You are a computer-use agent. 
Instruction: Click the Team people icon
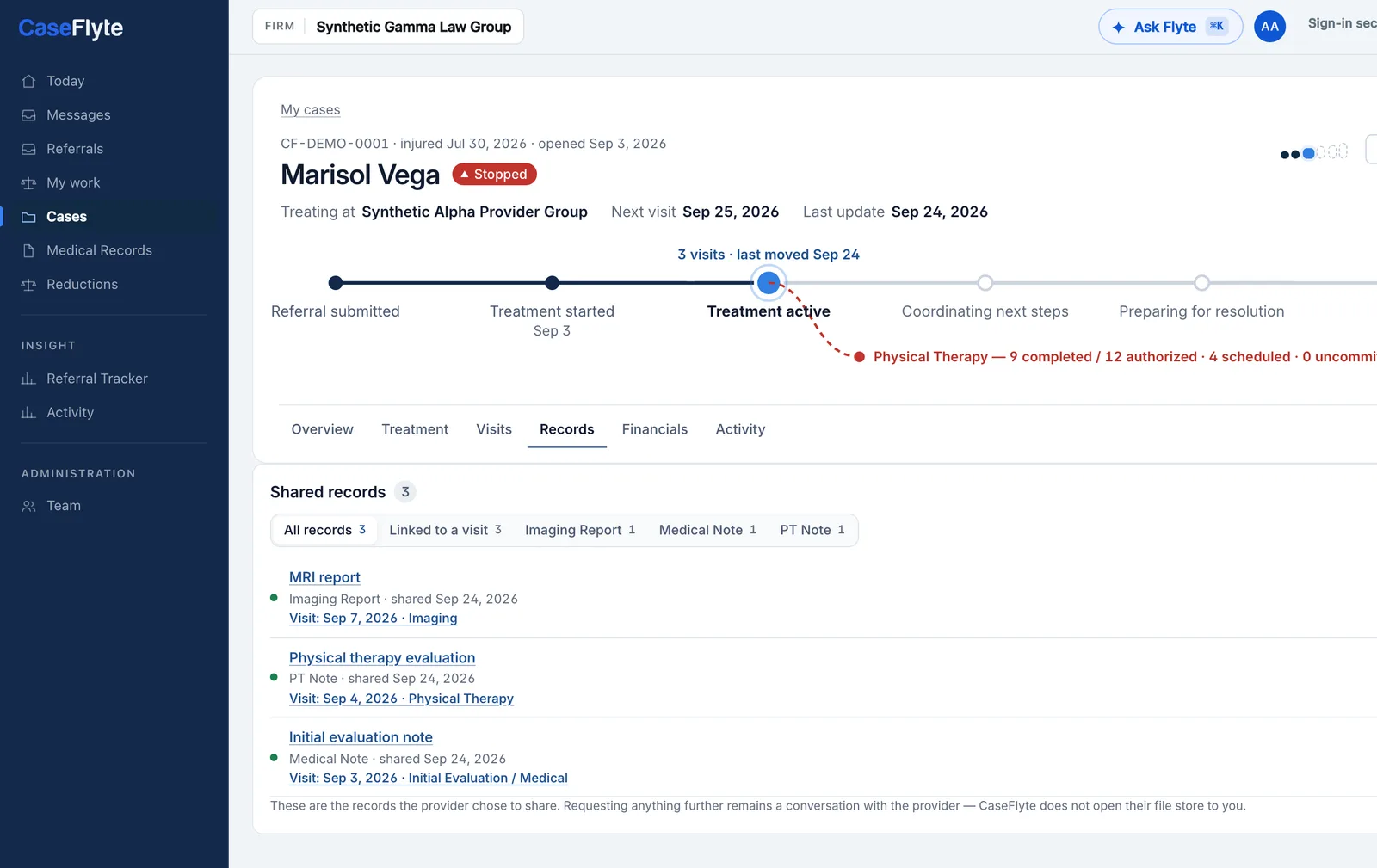(28, 506)
